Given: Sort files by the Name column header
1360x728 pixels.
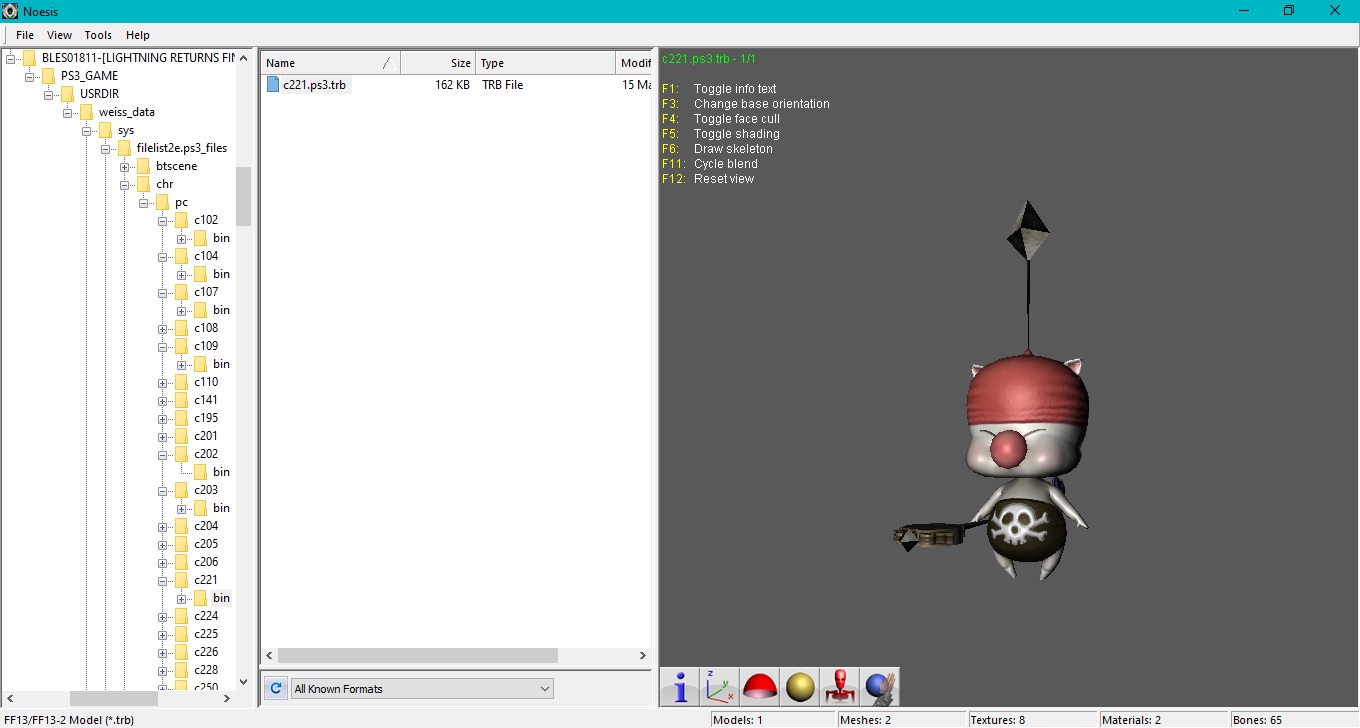Looking at the screenshot, I should (x=331, y=63).
